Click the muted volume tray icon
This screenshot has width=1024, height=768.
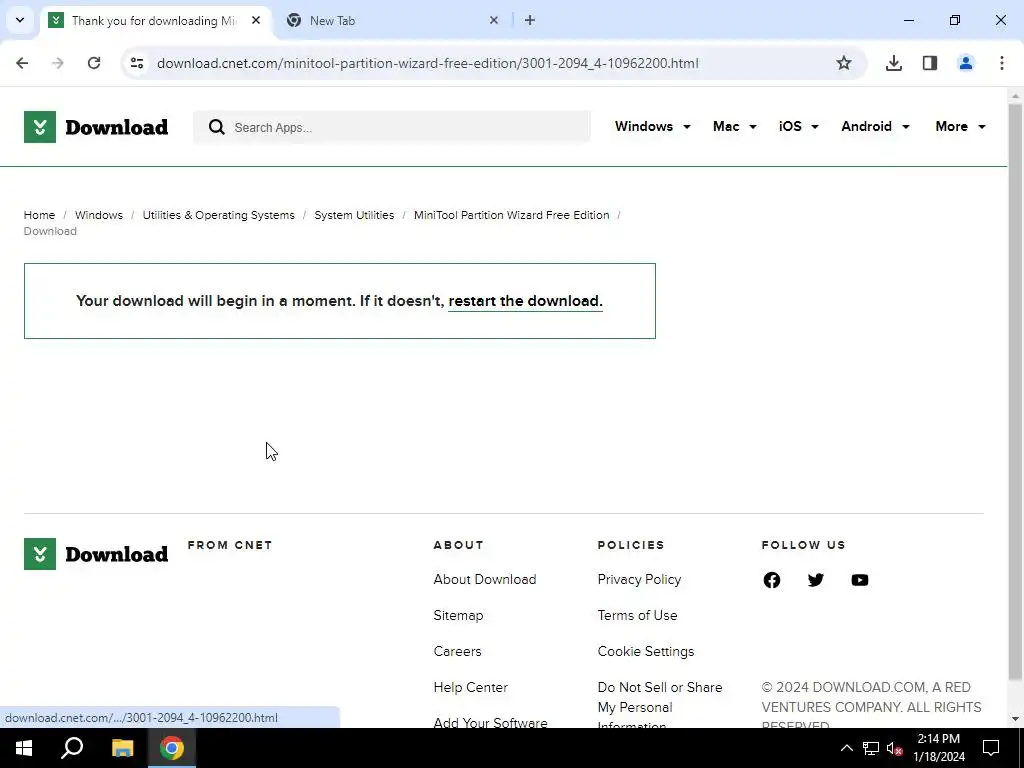coord(895,748)
